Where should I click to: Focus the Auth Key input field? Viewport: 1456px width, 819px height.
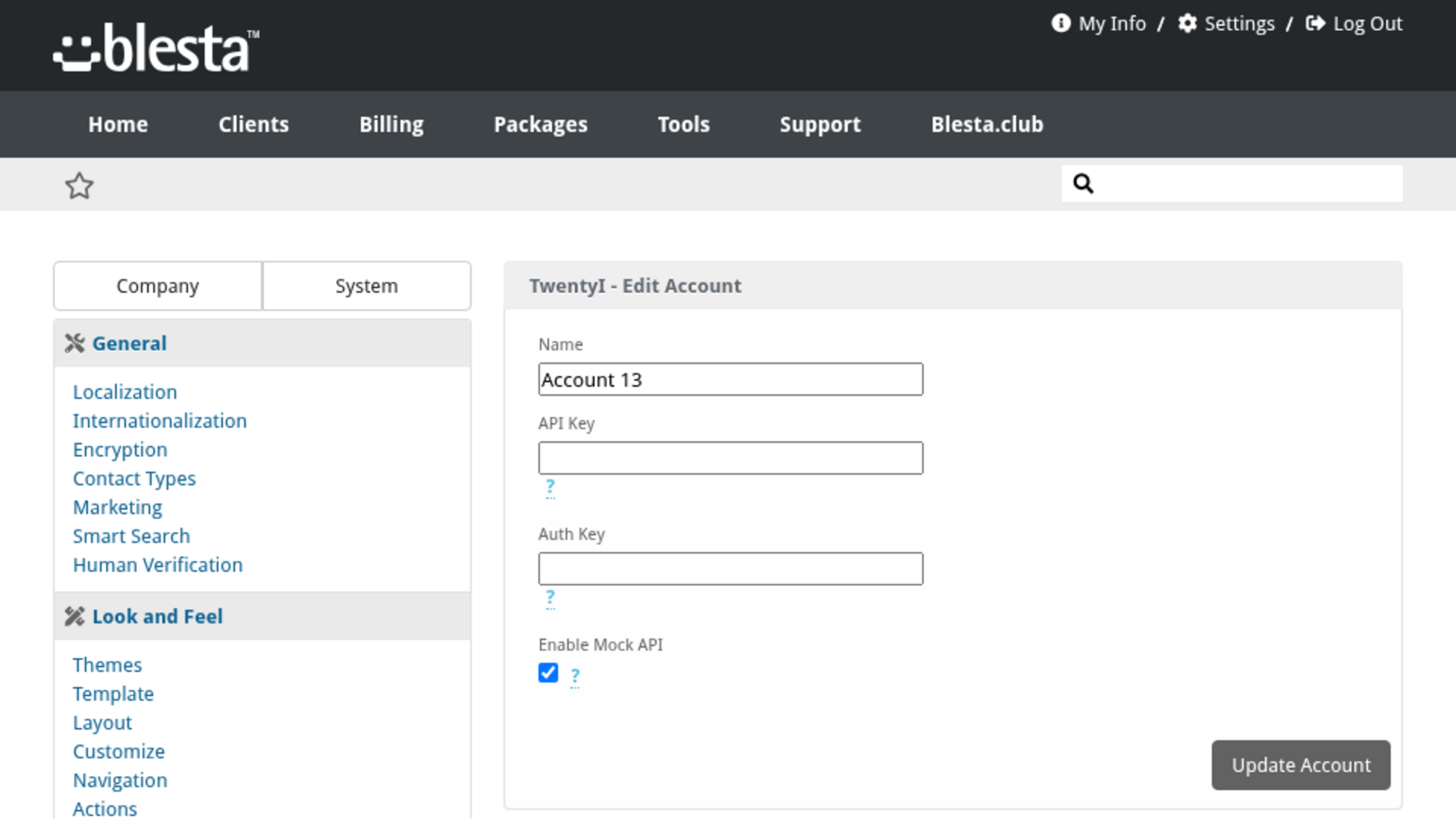pos(730,569)
